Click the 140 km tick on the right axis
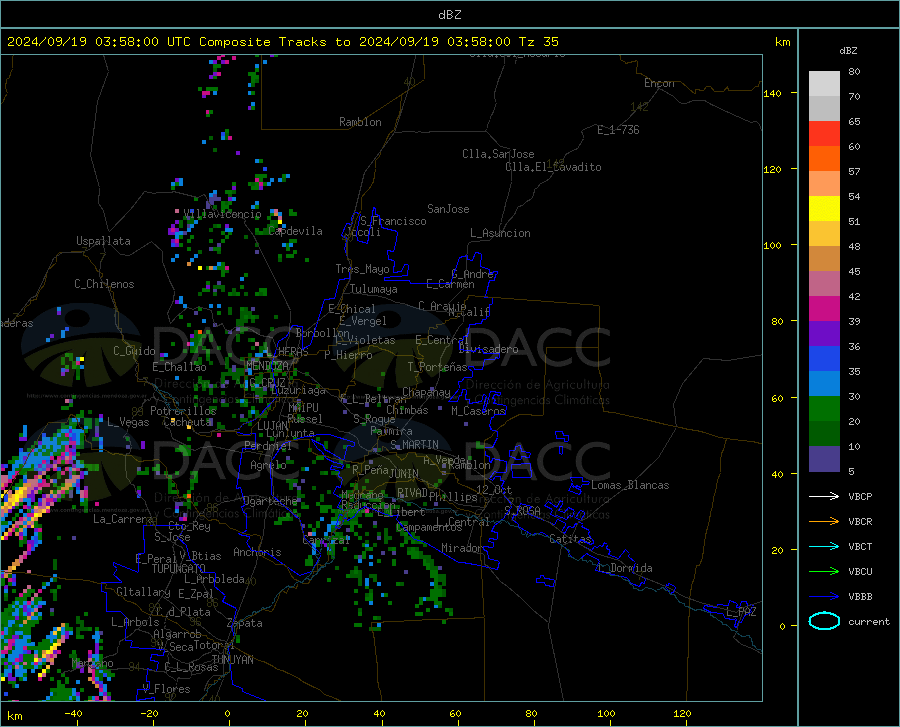The height and width of the screenshot is (727, 900). pyautogui.click(x=773, y=93)
